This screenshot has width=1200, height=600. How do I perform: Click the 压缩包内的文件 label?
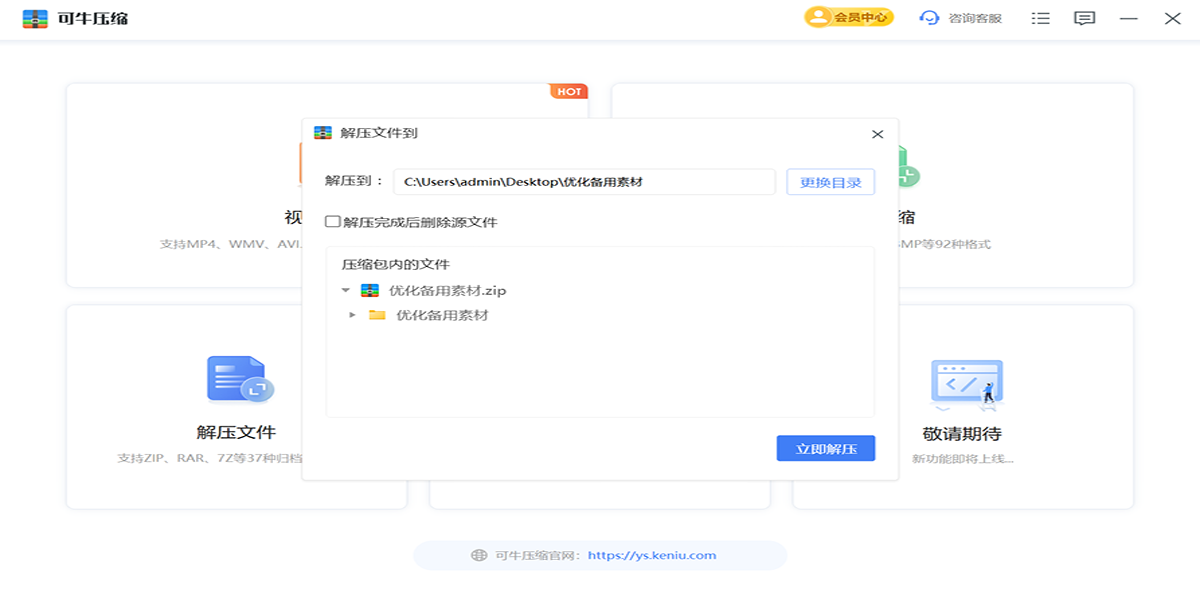[396, 265]
